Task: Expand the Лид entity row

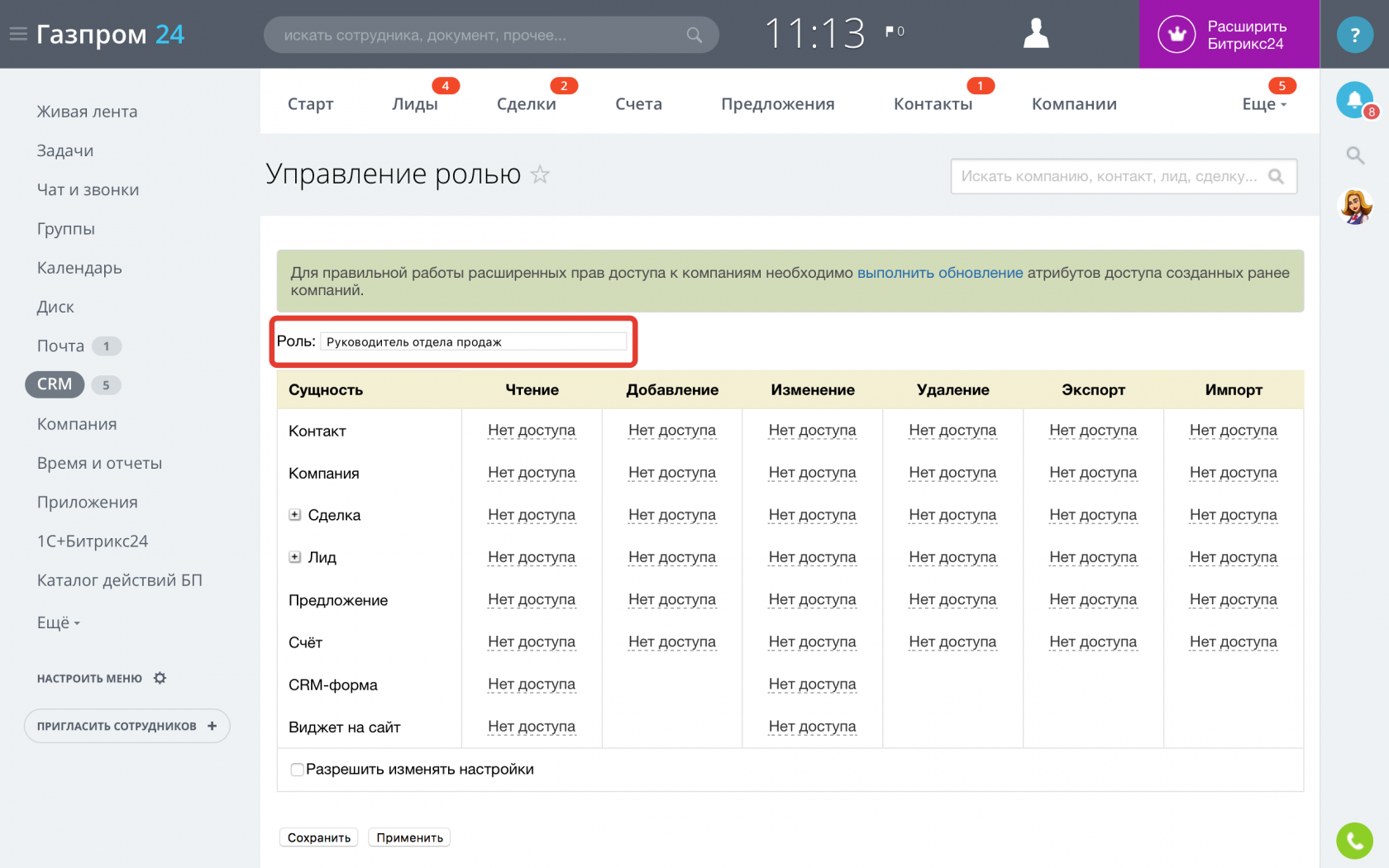Action: 294,556
